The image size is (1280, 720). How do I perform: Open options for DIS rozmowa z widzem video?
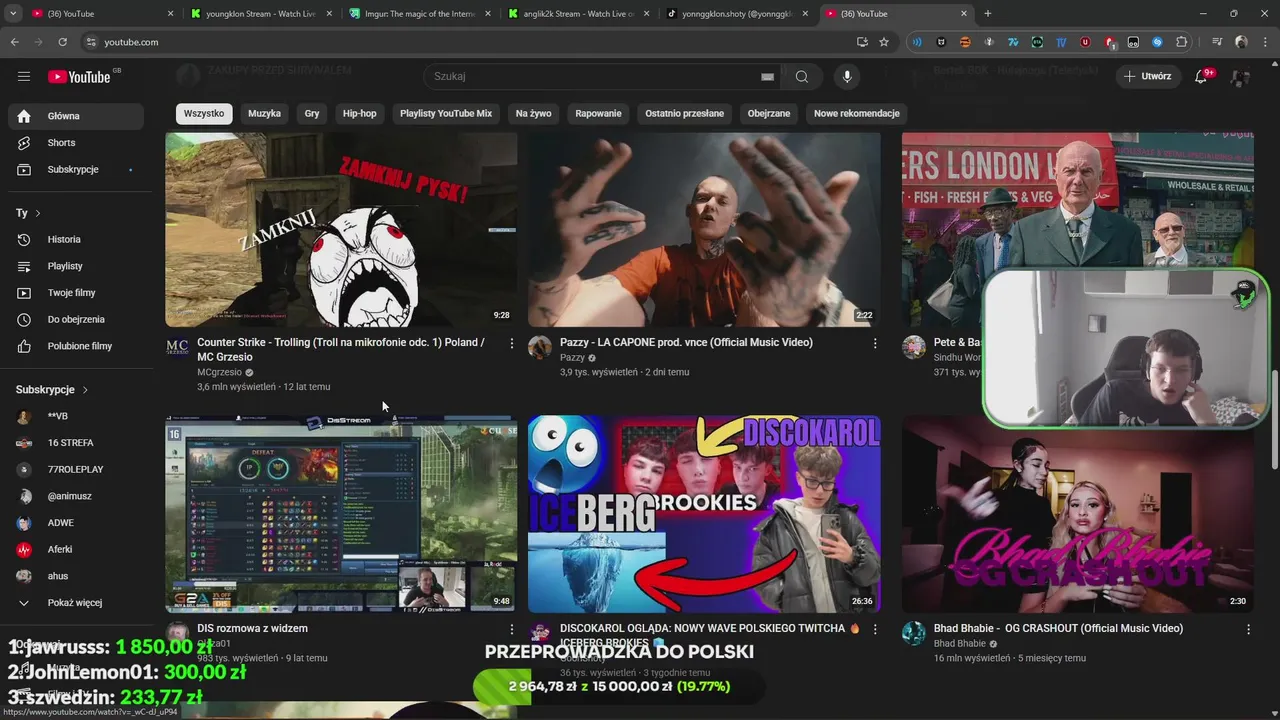coord(512,629)
